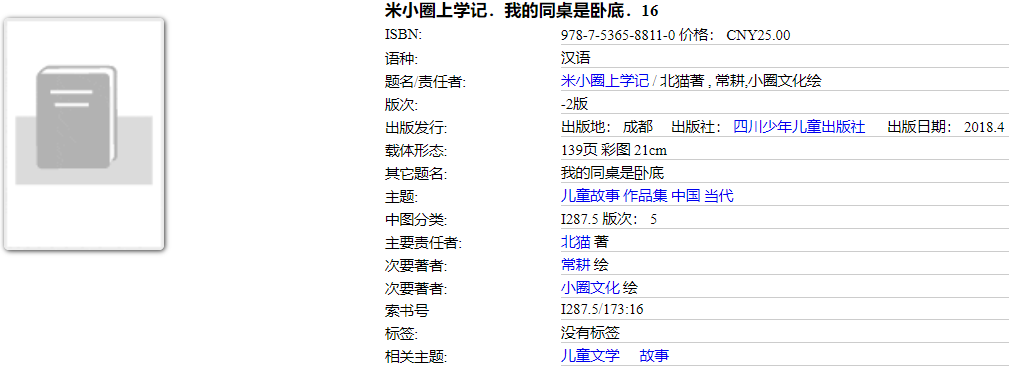The width and height of the screenshot is (1009, 368).
Task: Open the 常耕 illustrator link
Action: 576,264
